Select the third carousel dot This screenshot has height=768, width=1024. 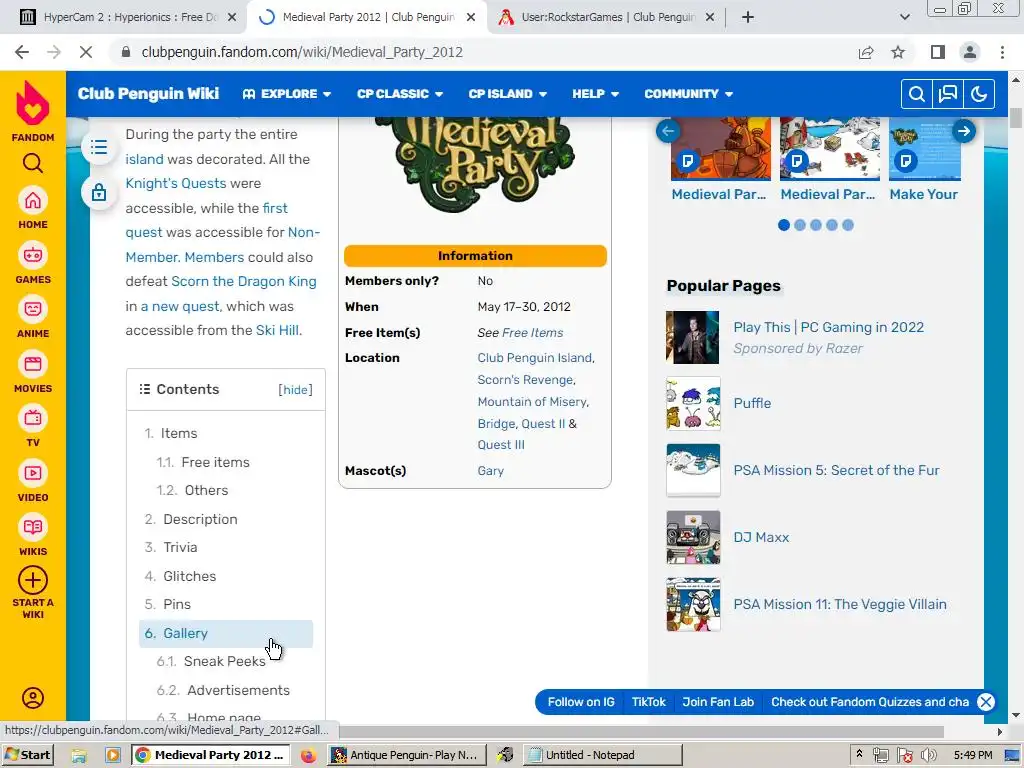point(816,225)
